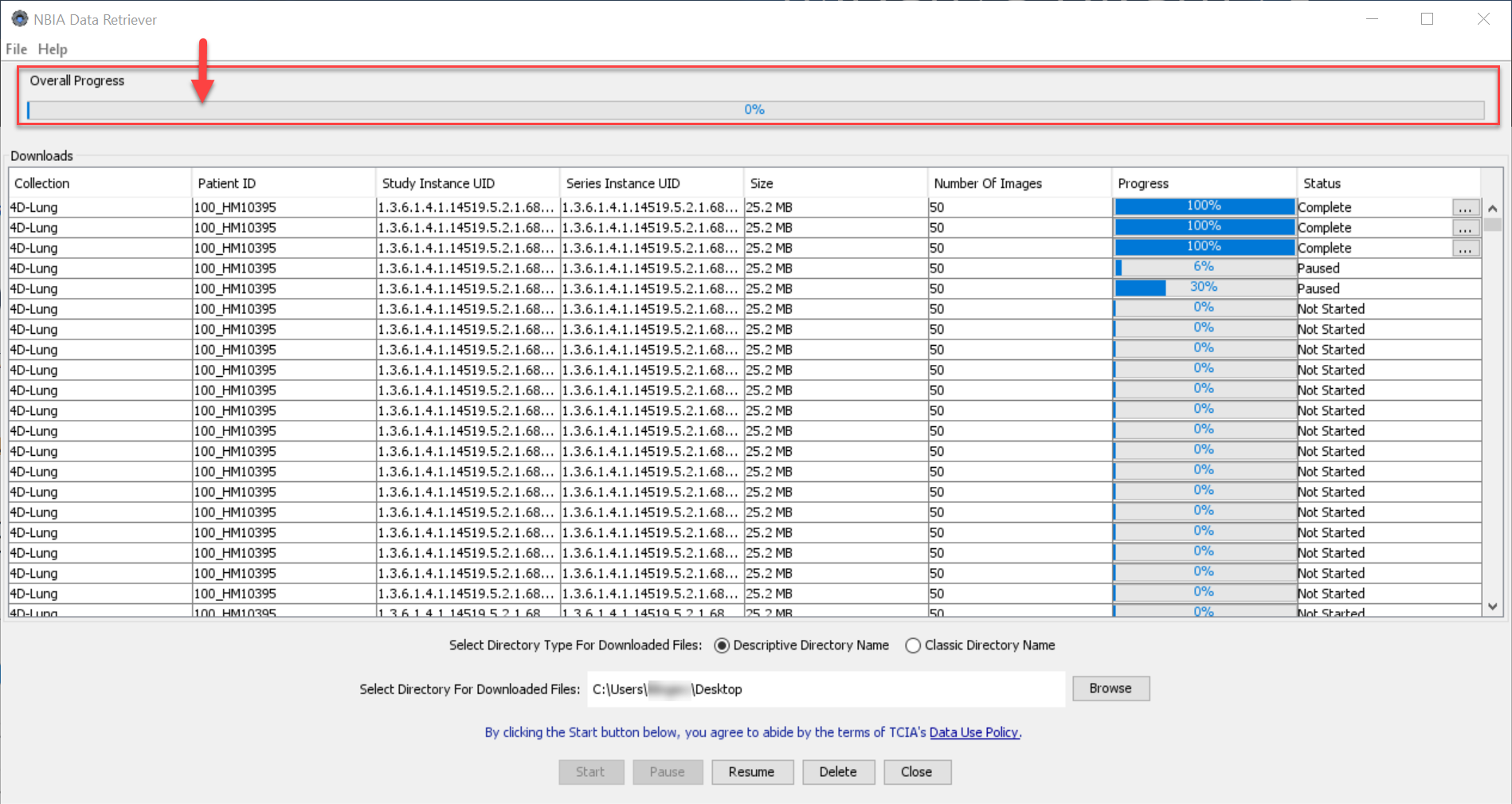Click Browse to choose download directory

pyautogui.click(x=1110, y=688)
